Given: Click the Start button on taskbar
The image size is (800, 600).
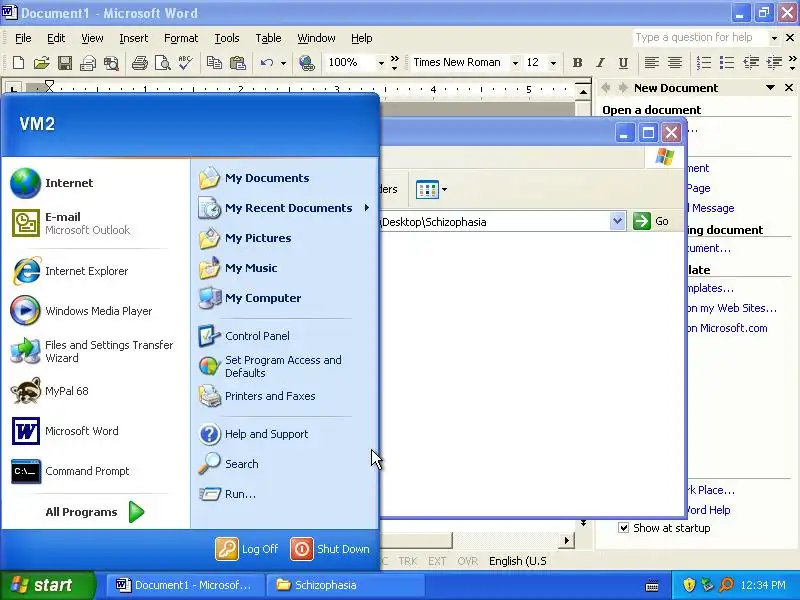Looking at the screenshot, I should tap(47, 585).
